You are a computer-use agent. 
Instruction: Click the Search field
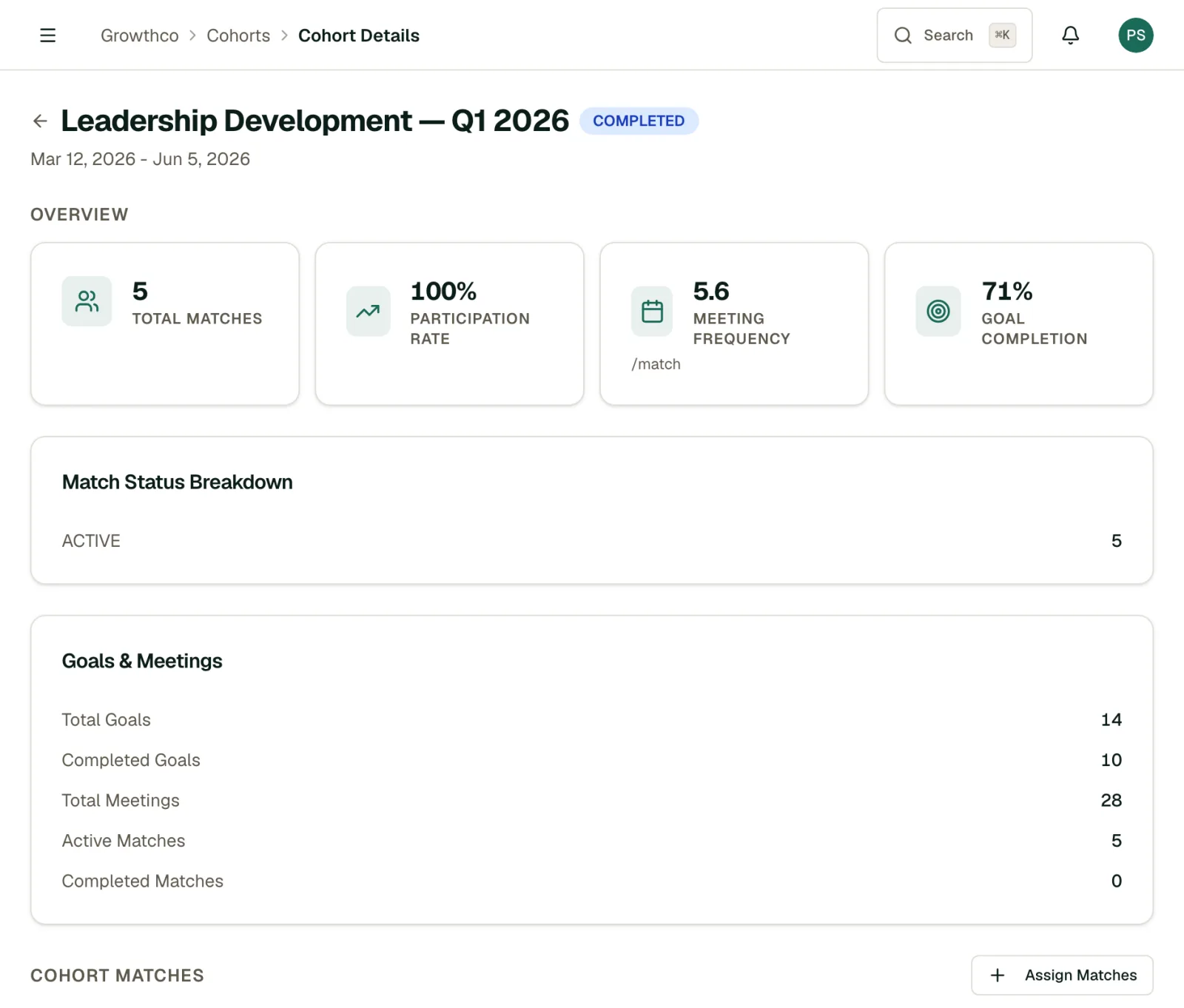click(955, 36)
